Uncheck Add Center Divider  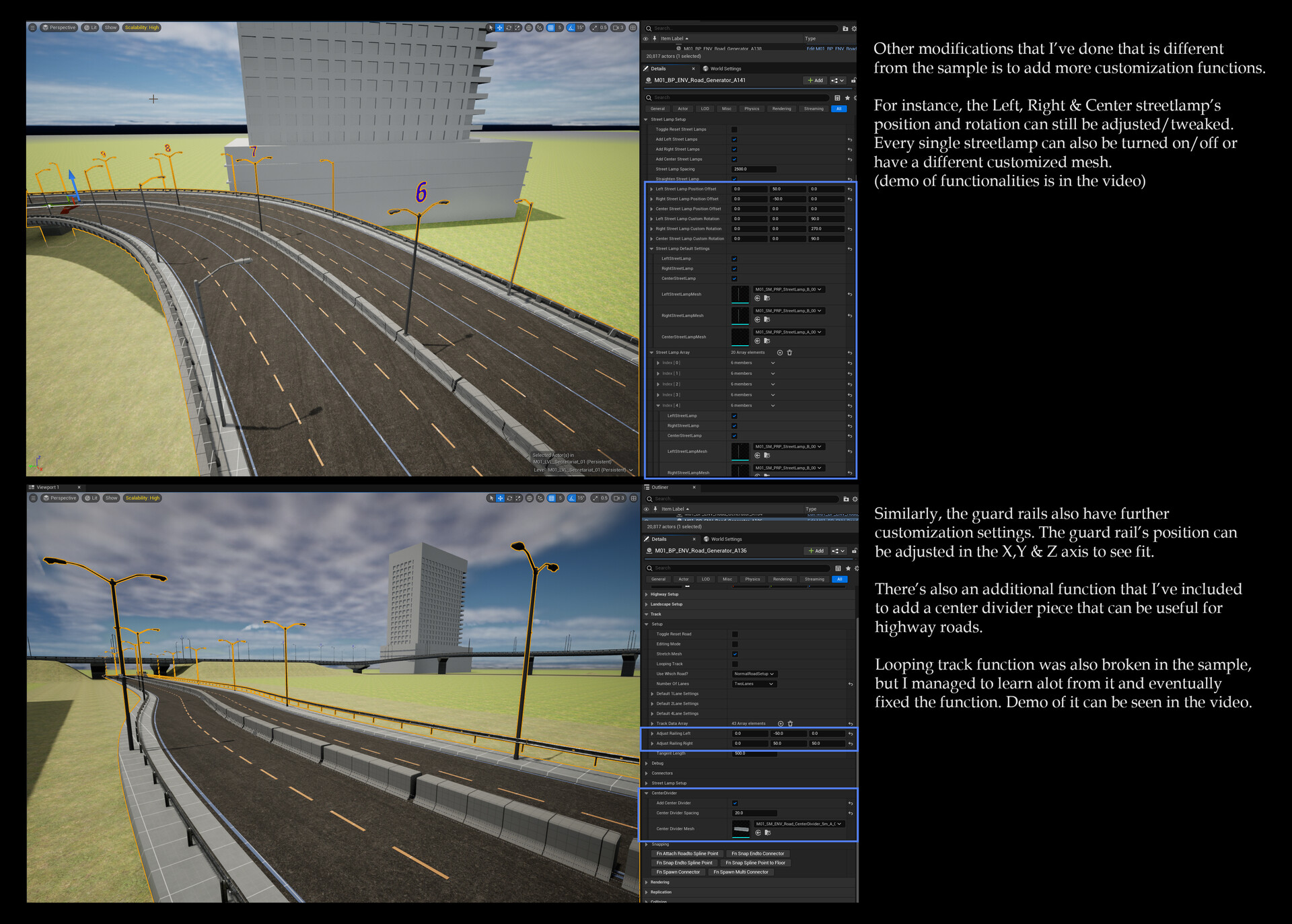click(734, 803)
